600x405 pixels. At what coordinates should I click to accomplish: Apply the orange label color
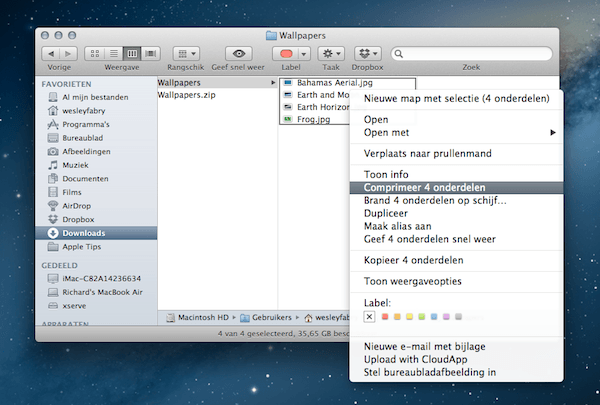pos(397,317)
